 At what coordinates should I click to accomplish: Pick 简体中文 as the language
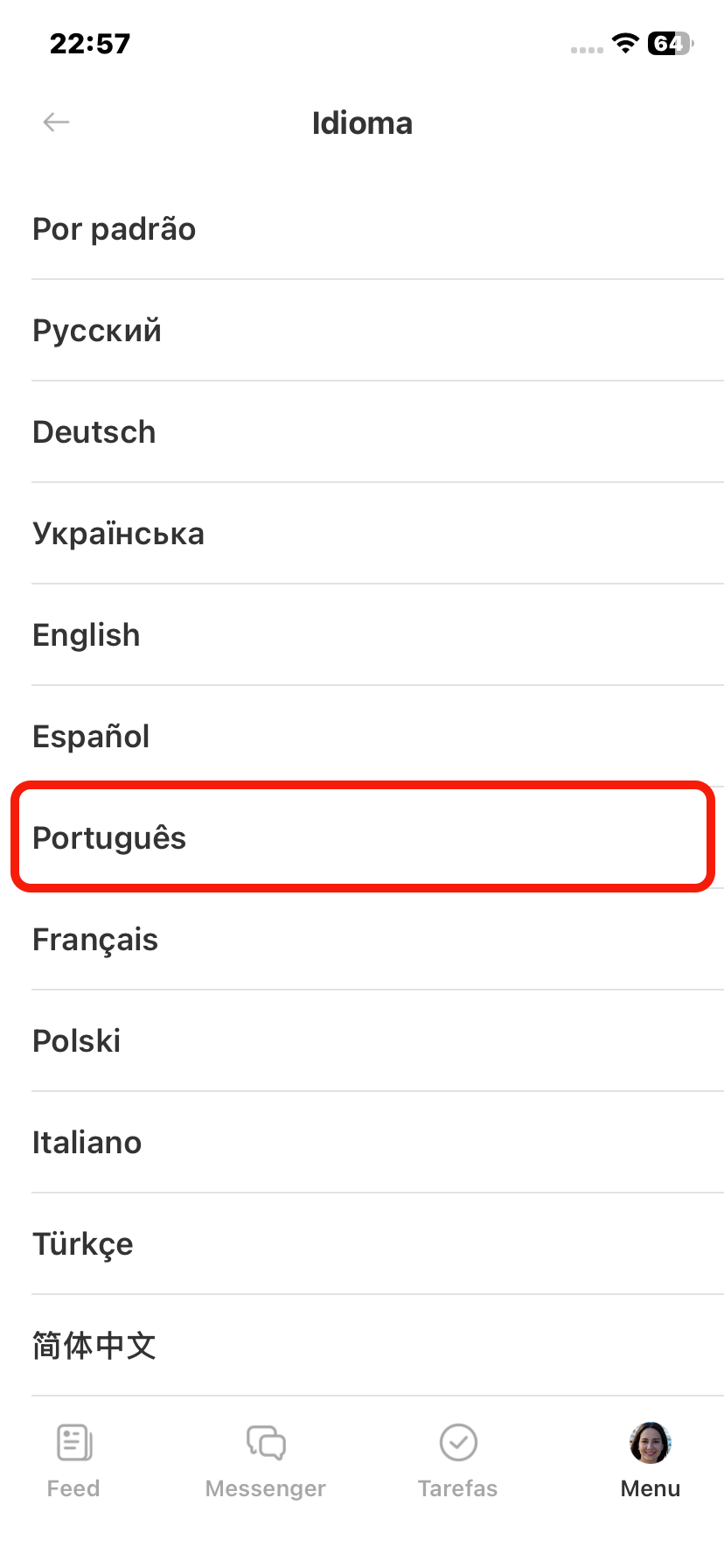tap(94, 1346)
